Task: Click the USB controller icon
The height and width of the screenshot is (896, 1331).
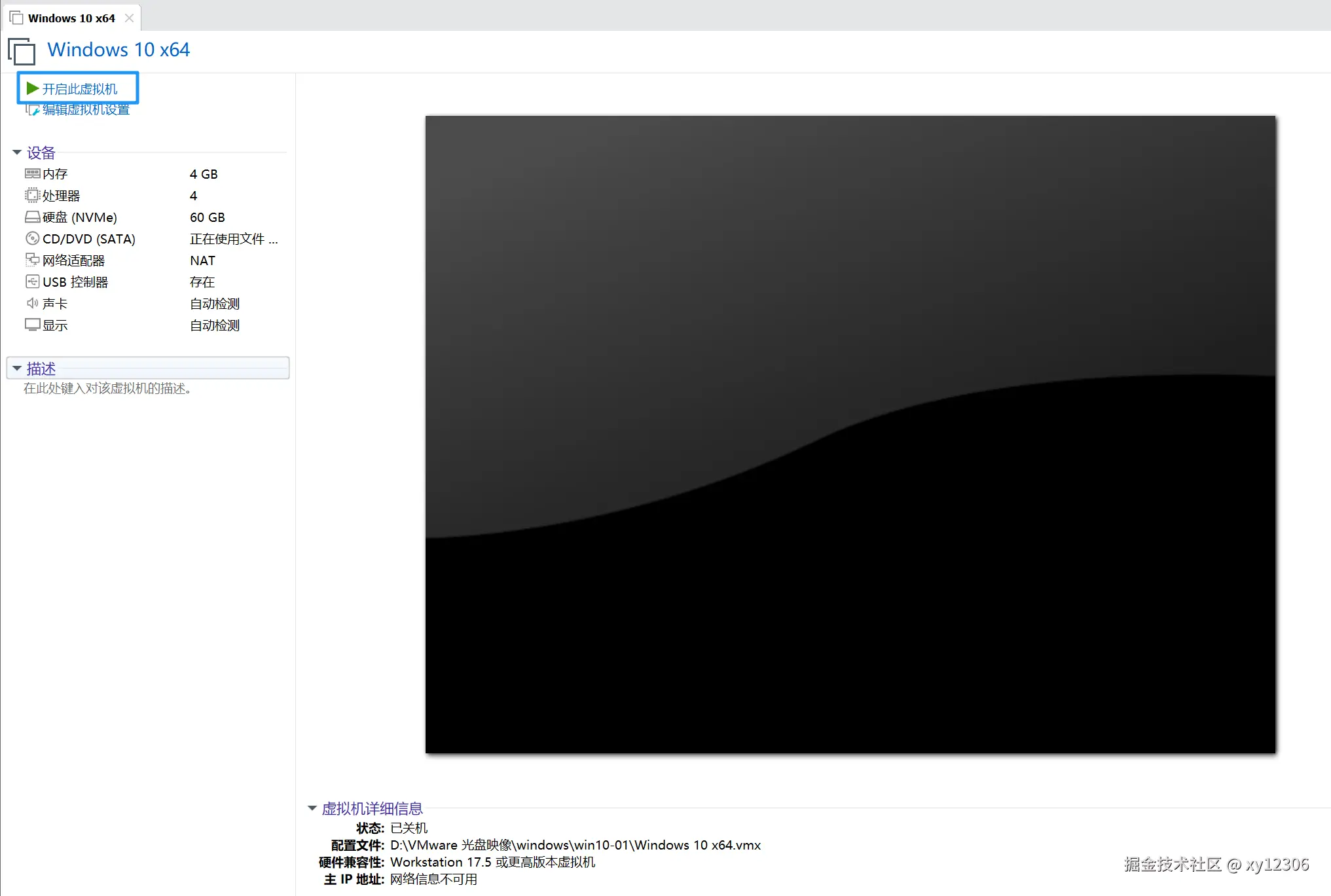Action: tap(32, 281)
